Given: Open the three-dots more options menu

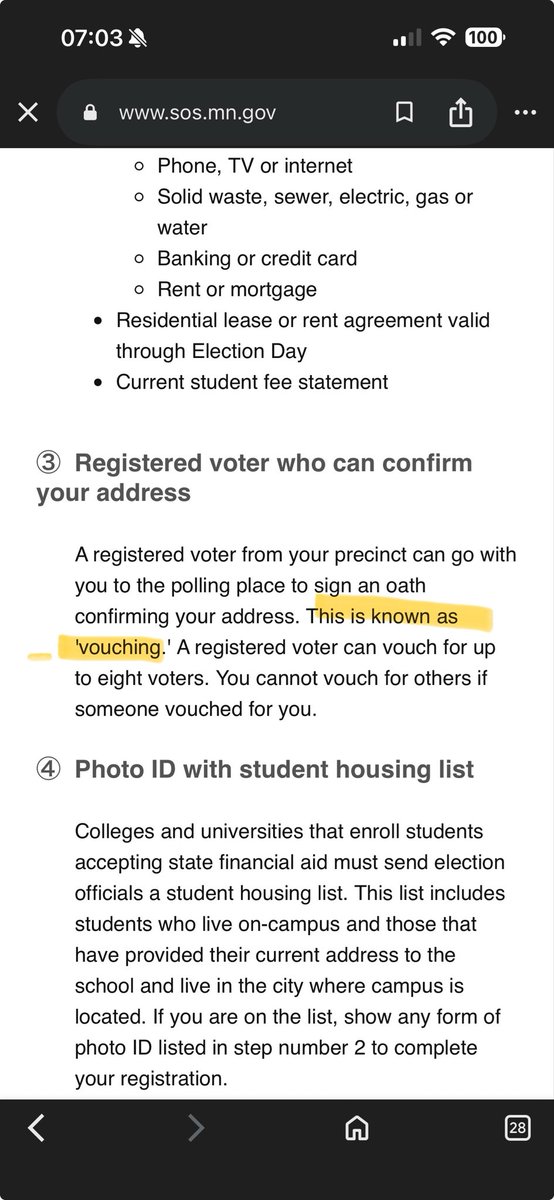Looking at the screenshot, I should (x=525, y=113).
